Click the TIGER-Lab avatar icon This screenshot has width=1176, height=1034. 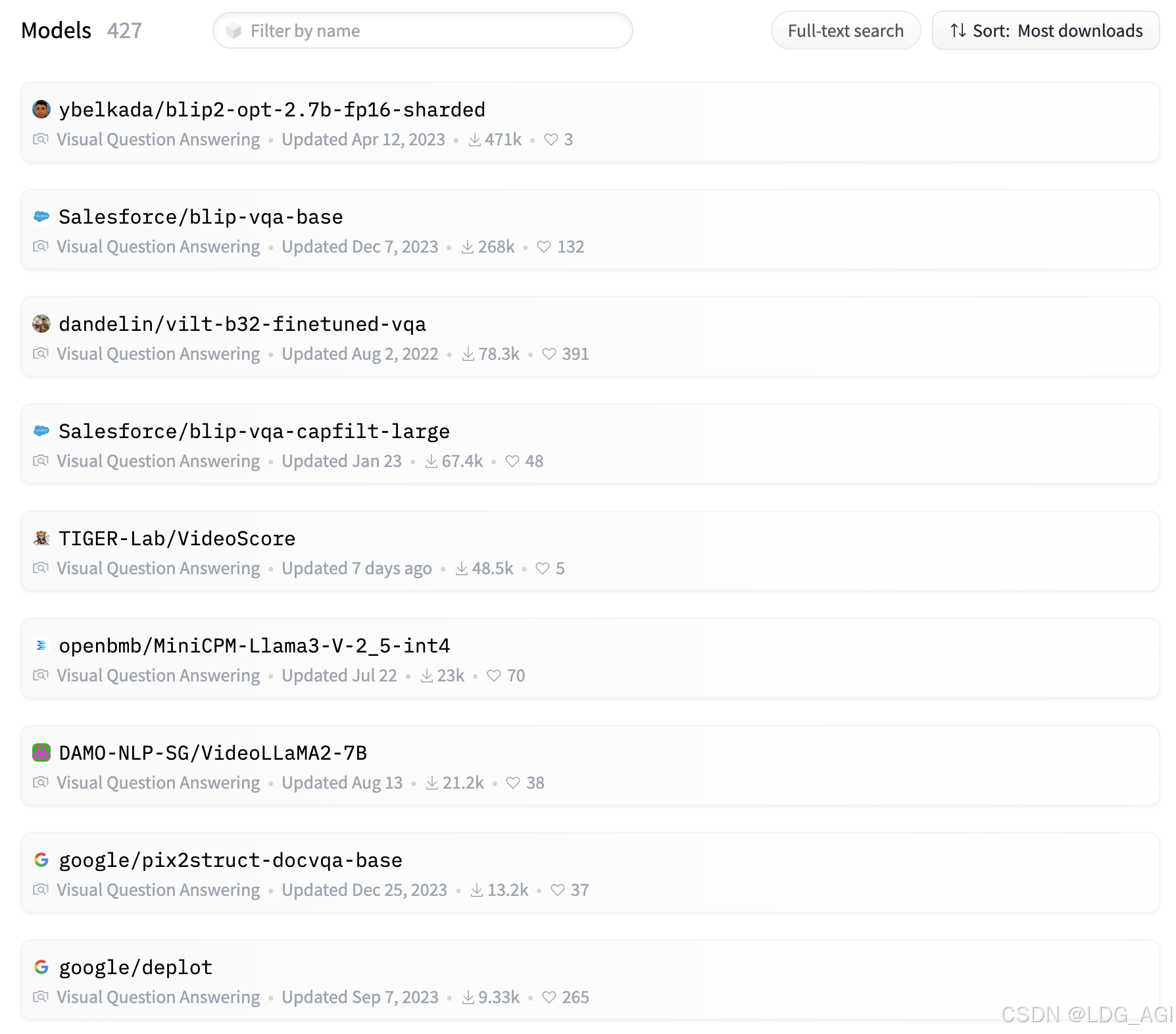click(41, 538)
